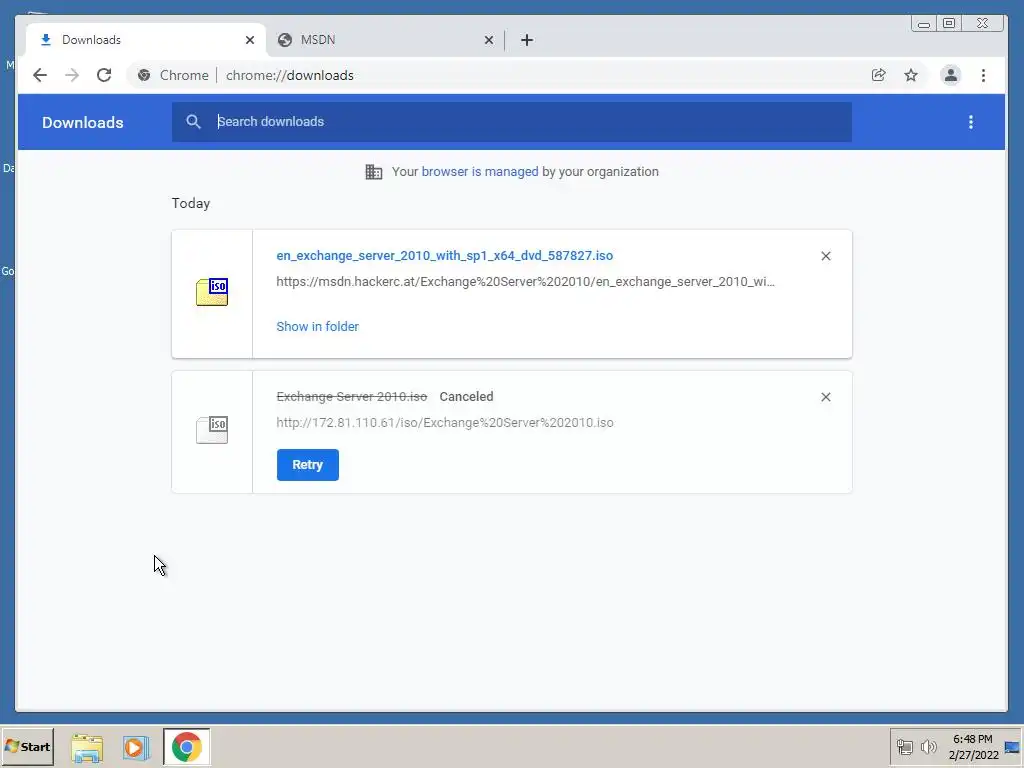This screenshot has width=1024, height=768.
Task: Open the browser is managed link
Action: point(480,172)
